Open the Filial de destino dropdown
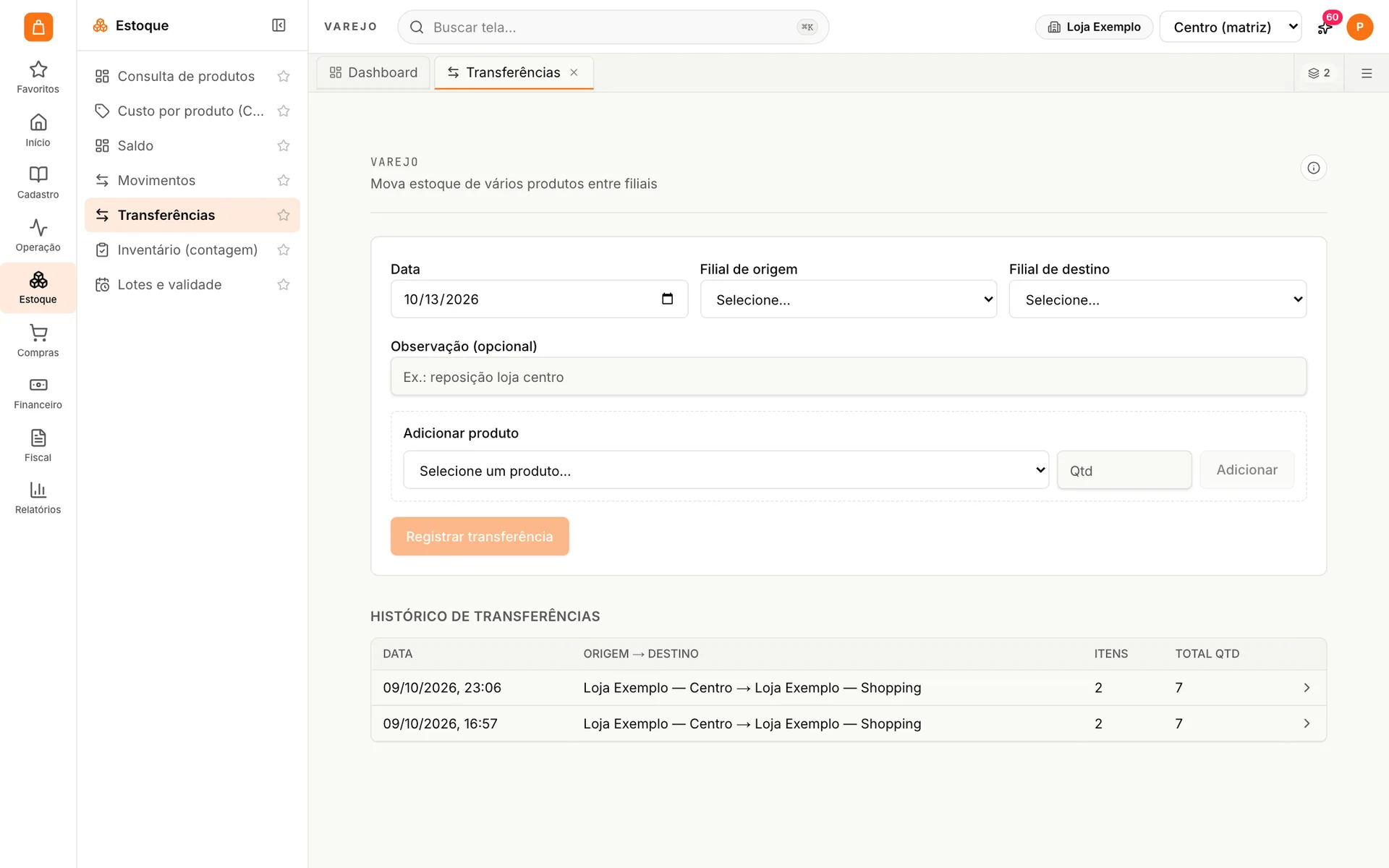The height and width of the screenshot is (868, 1389). tap(1157, 299)
